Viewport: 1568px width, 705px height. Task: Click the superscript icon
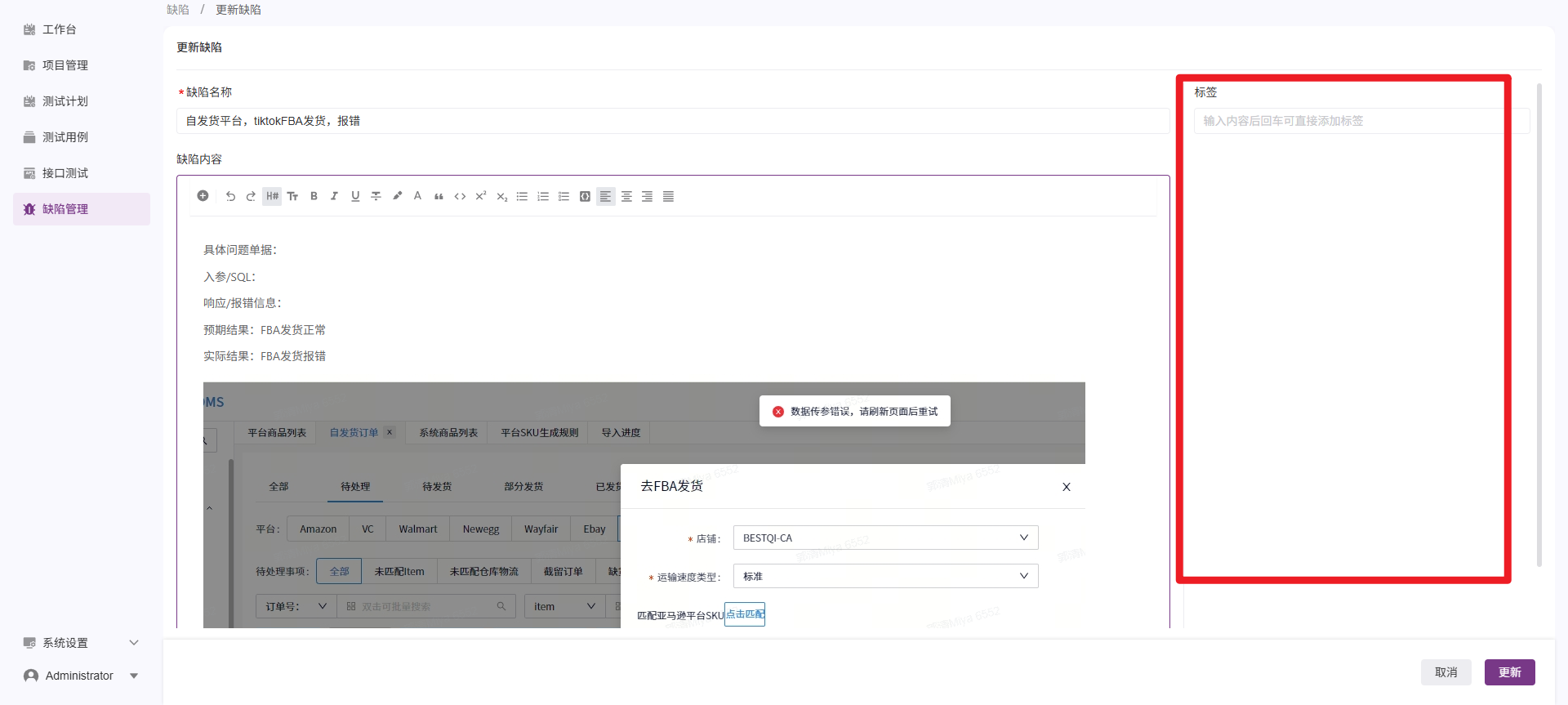tap(481, 196)
